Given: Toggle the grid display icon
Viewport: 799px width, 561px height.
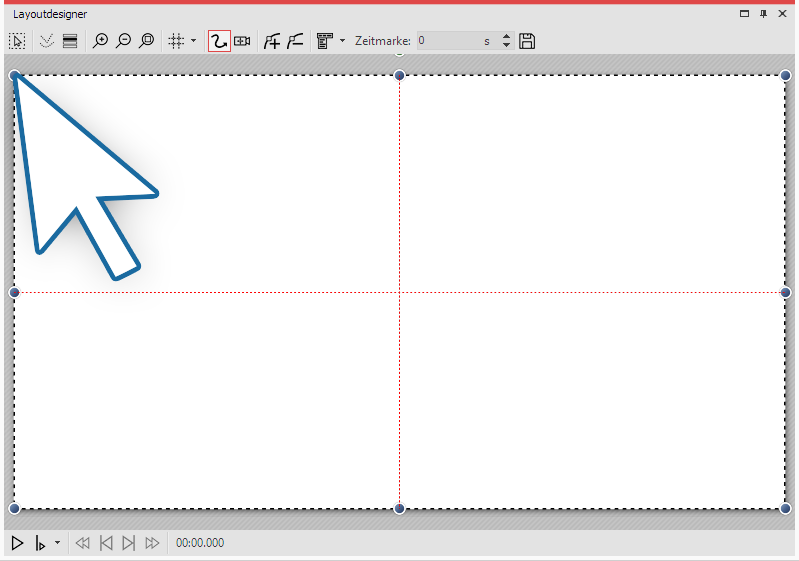Looking at the screenshot, I should pos(175,41).
